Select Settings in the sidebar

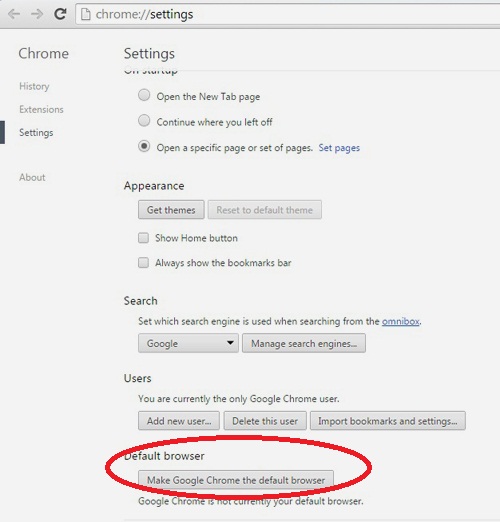36,133
